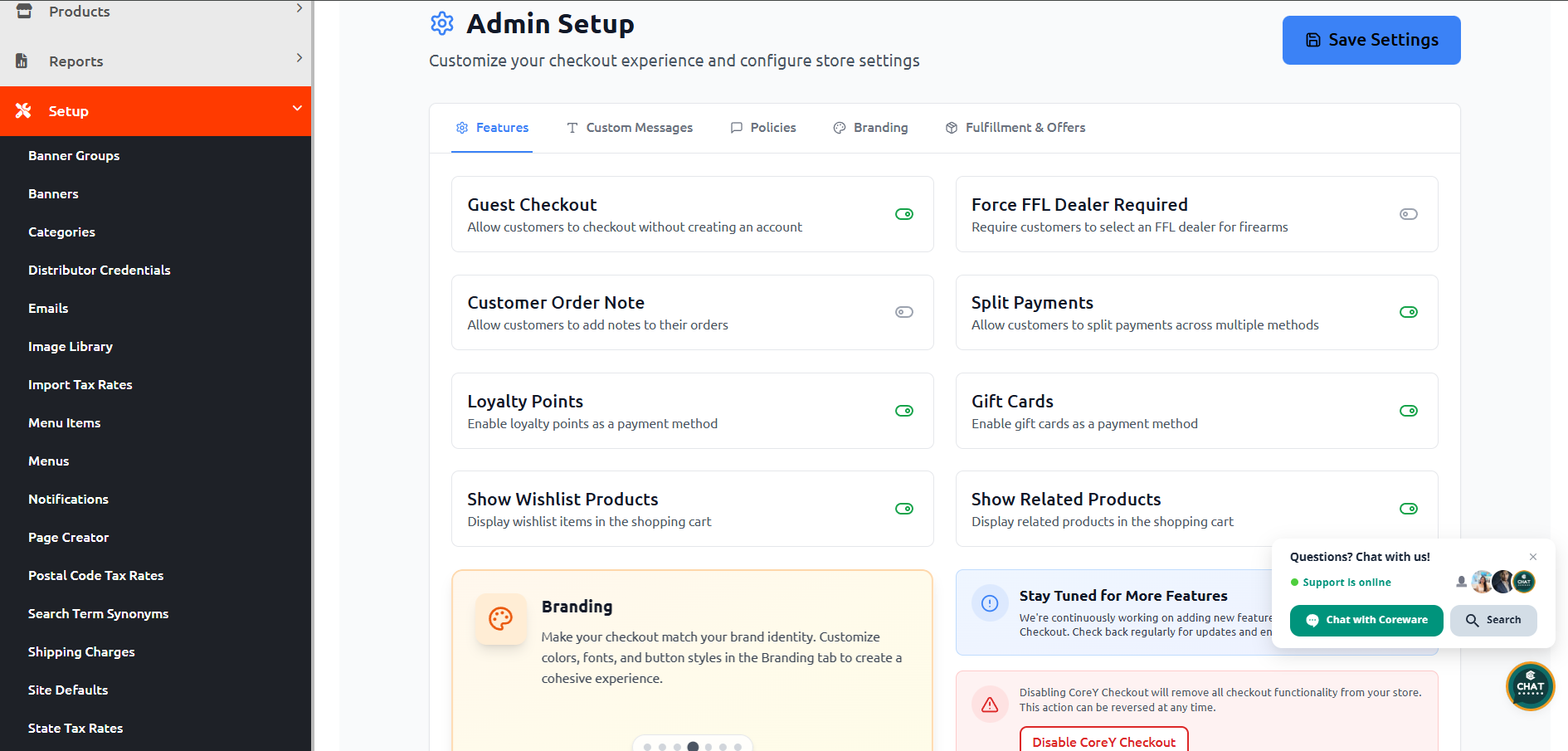The image size is (1568, 751).
Task: Click the round CHAT widget icon
Action: point(1530,686)
